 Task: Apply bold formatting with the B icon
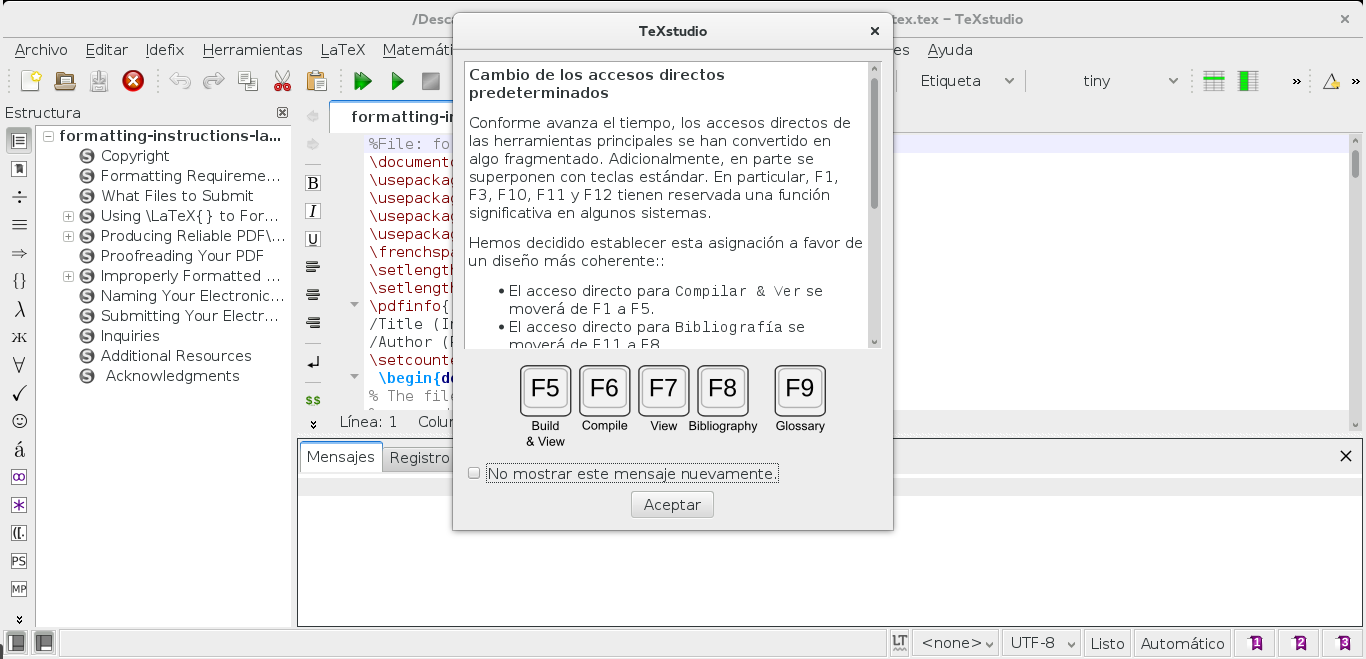tap(313, 183)
